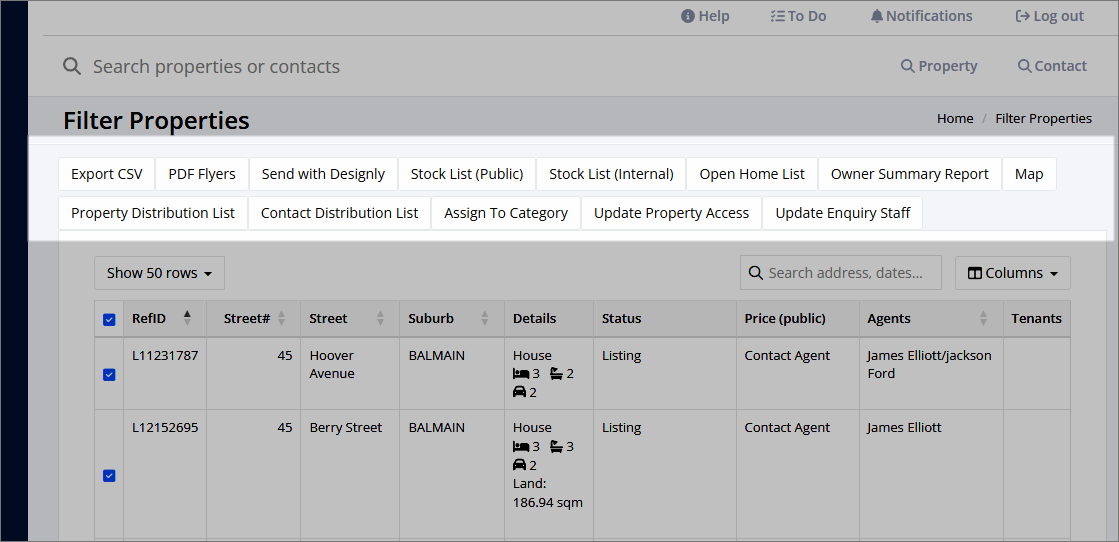Click the bedroom icon in Berry Street row
The height and width of the screenshot is (542, 1119).
(521, 446)
